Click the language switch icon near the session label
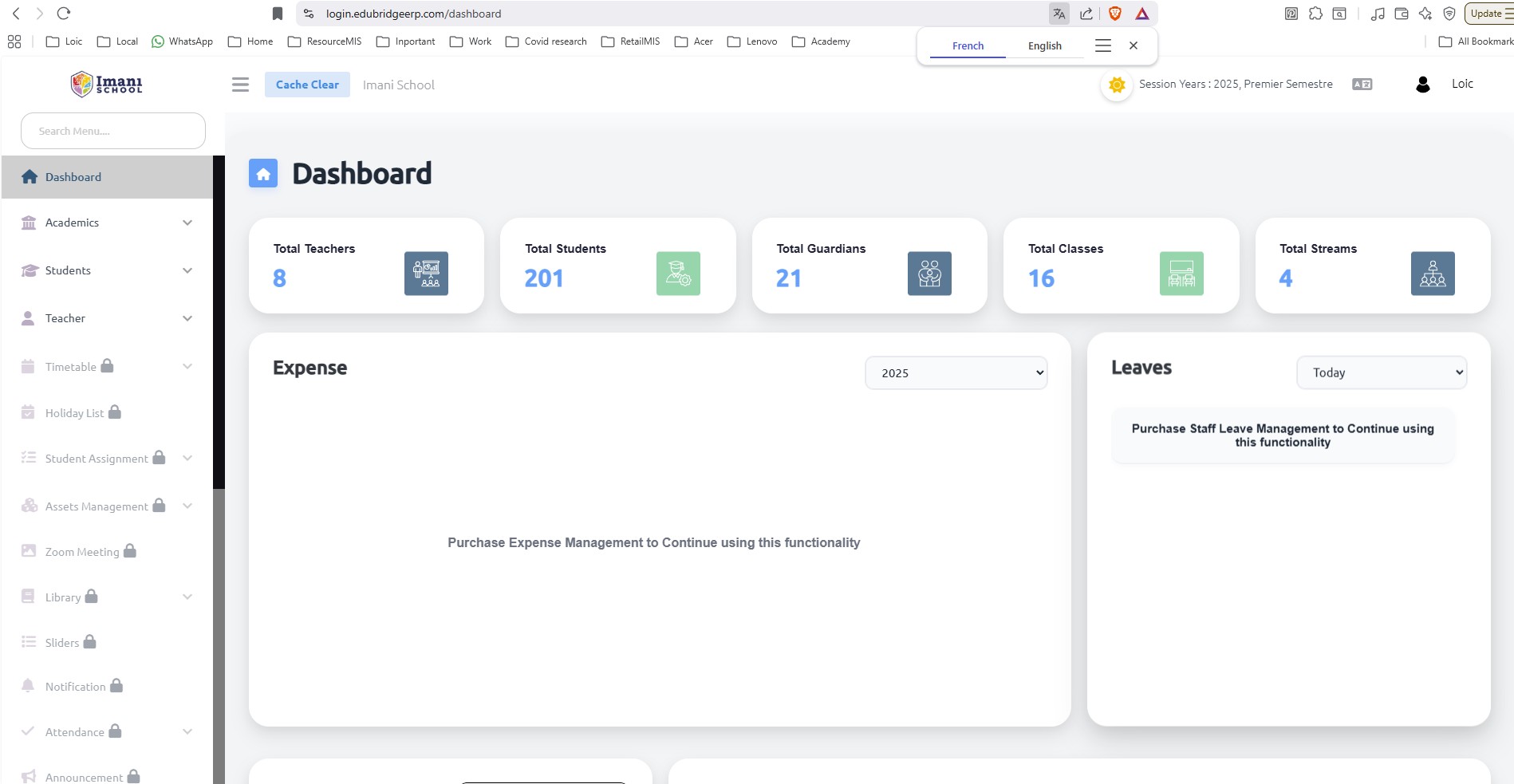Viewport: 1514px width, 784px height. 1362,85
